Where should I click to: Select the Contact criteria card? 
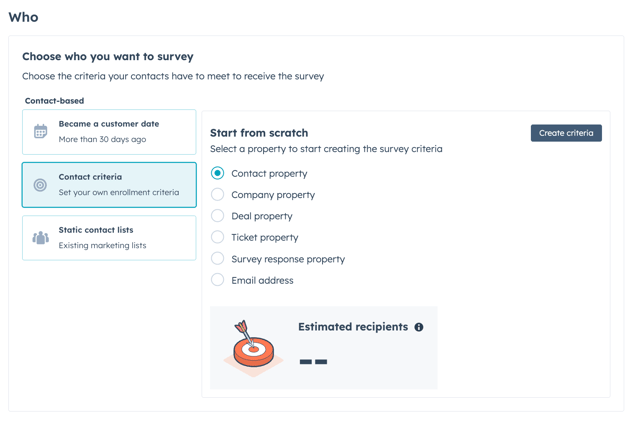(109, 185)
